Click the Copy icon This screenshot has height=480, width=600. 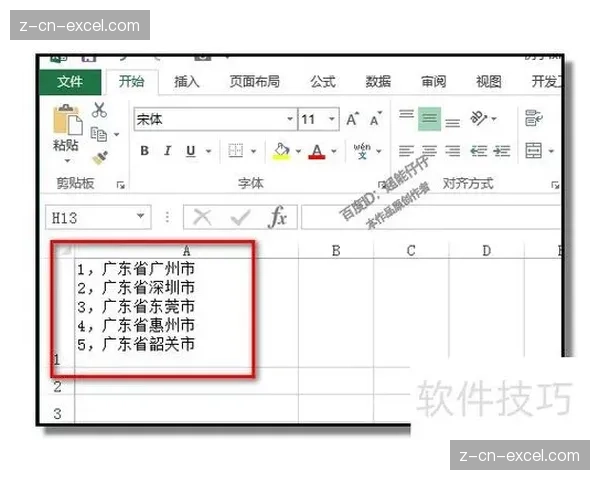pyautogui.click(x=99, y=134)
